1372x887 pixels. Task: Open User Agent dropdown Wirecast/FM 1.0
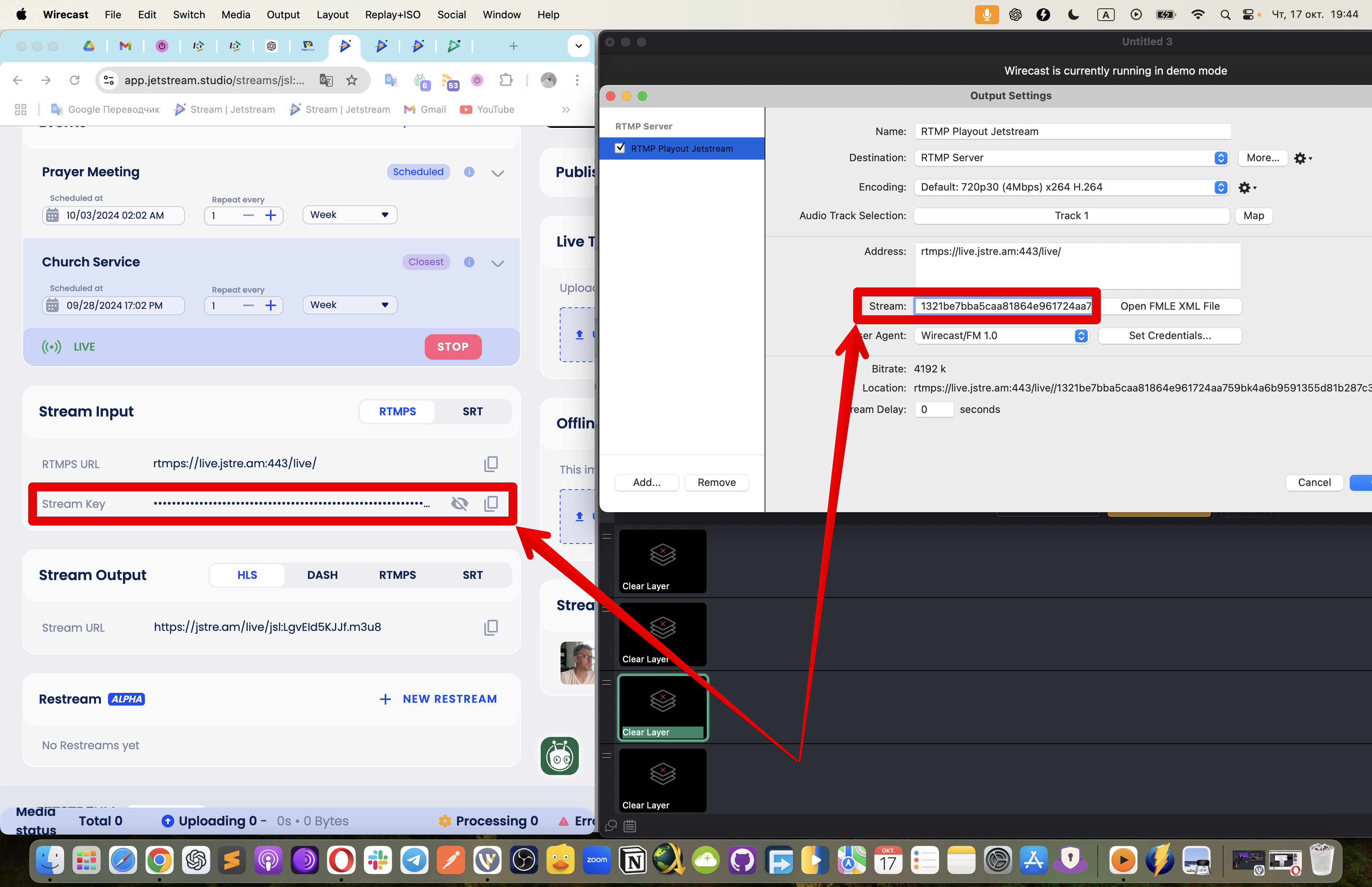(1001, 336)
